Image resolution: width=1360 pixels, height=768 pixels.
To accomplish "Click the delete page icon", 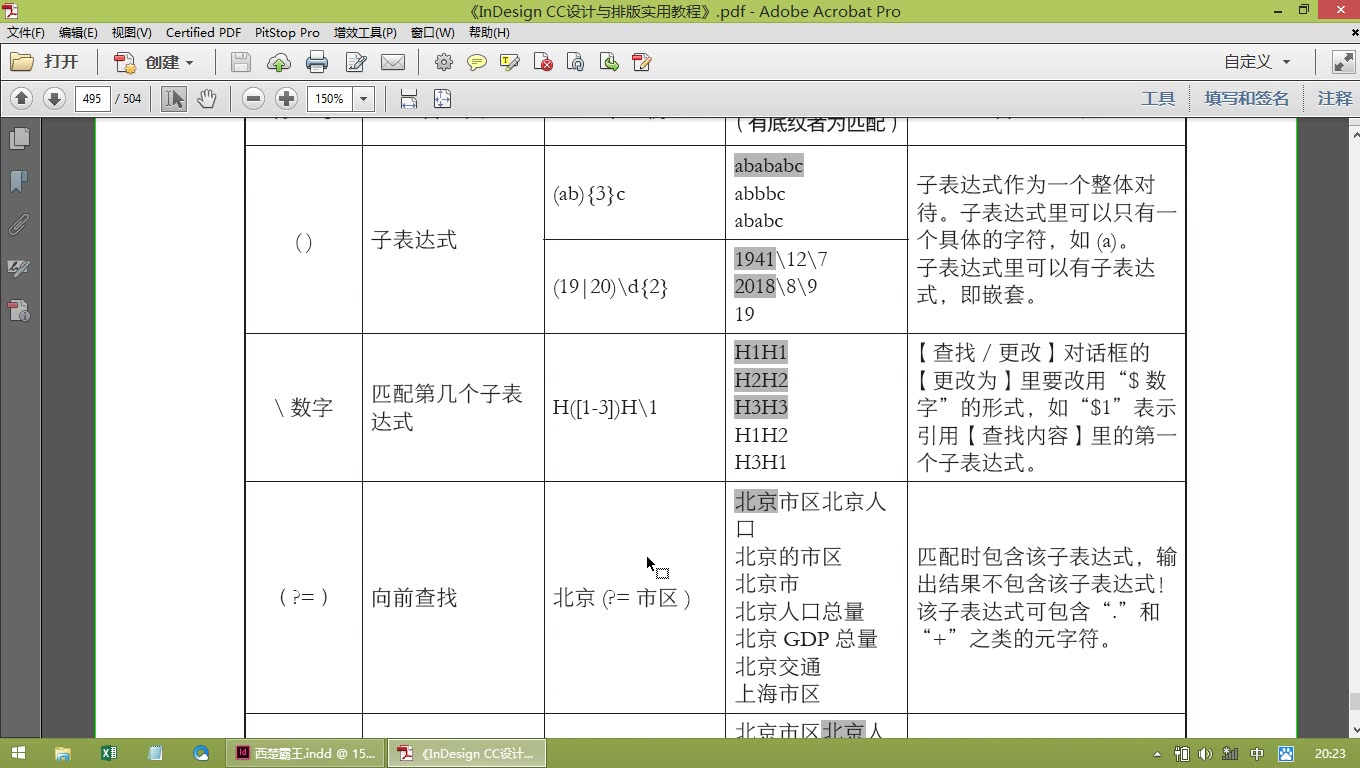I will click(x=543, y=62).
